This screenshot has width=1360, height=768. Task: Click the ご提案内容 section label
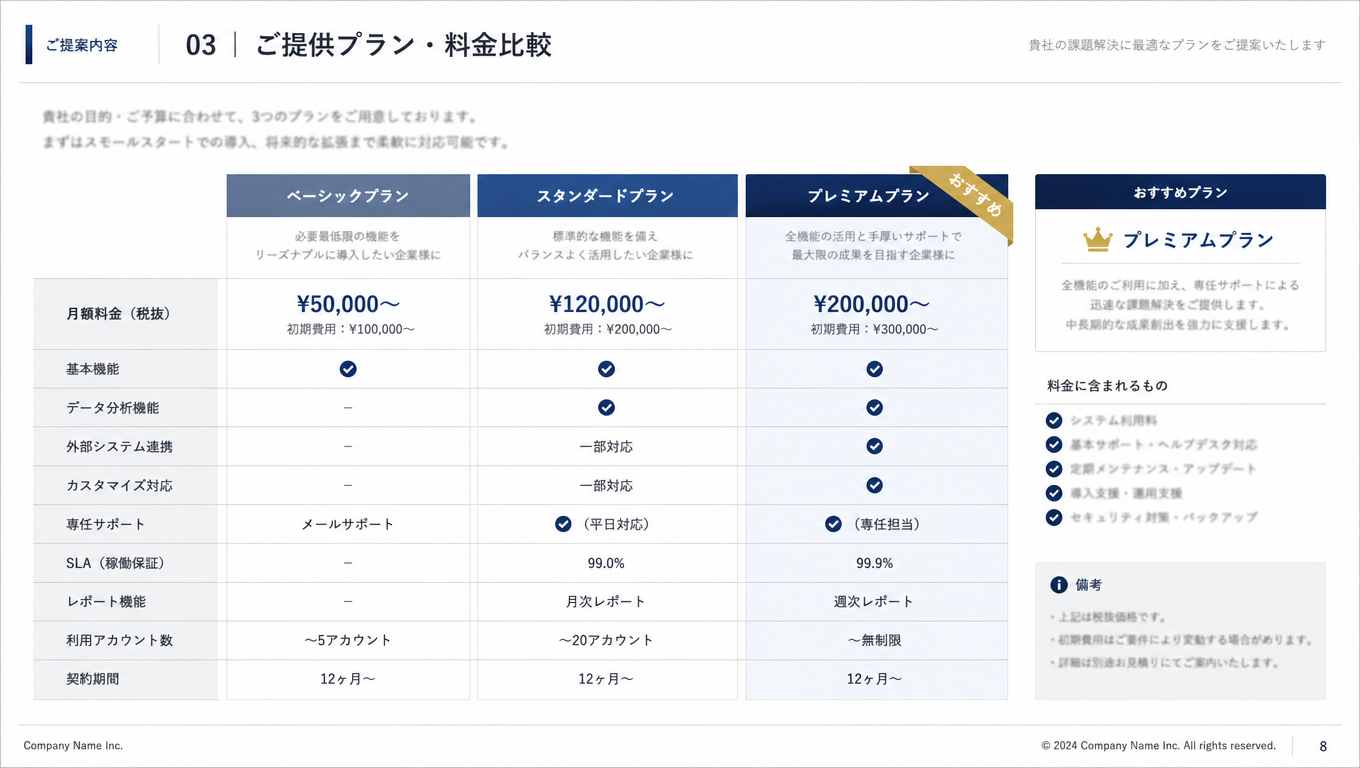(x=82, y=45)
